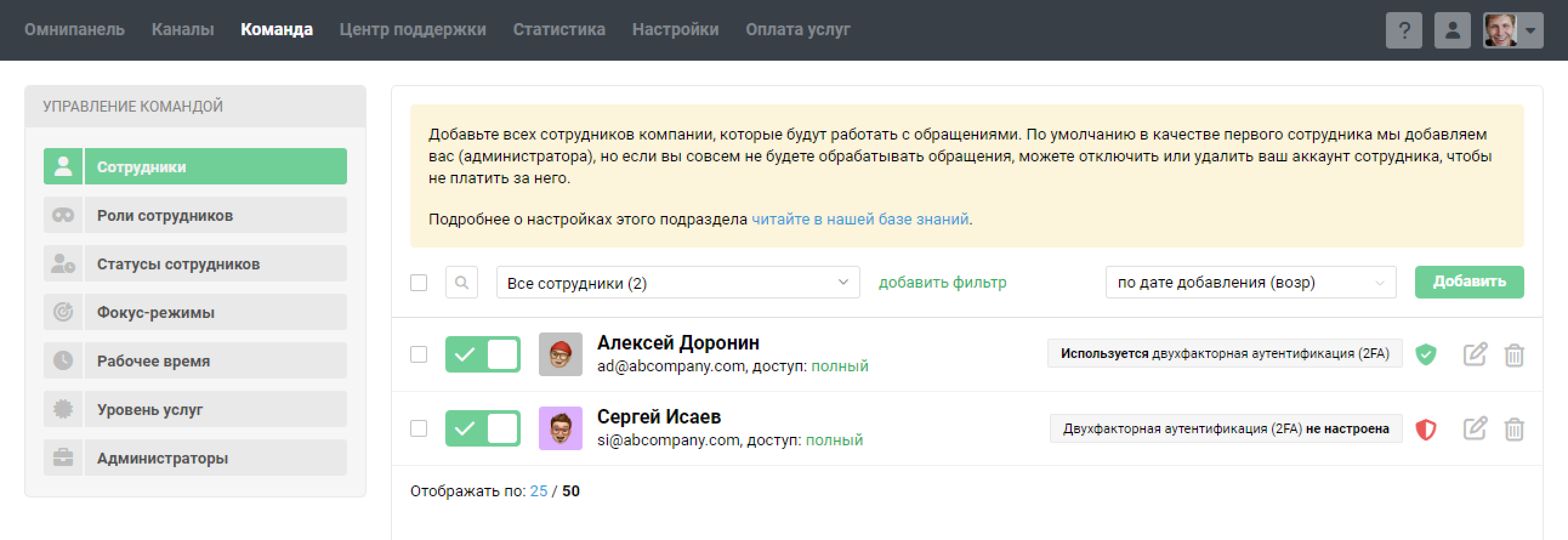Set display count to 25

(x=539, y=491)
